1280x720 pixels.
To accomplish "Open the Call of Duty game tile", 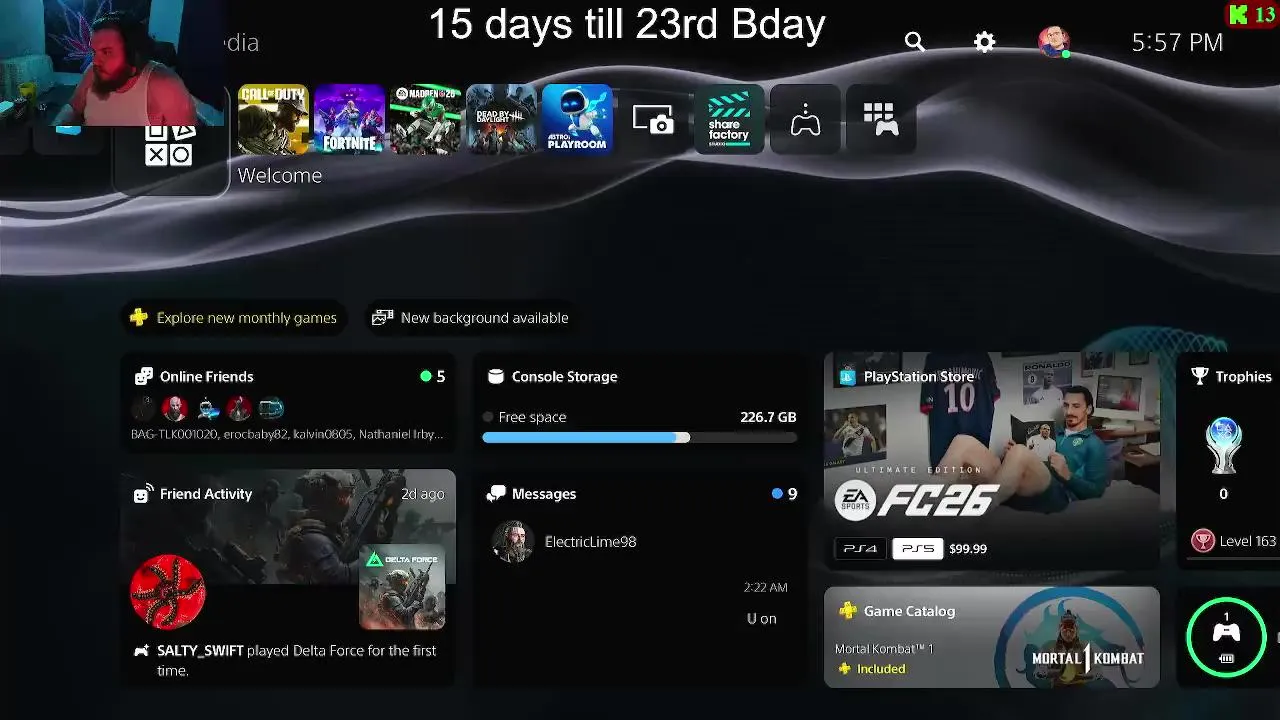I will pos(274,119).
